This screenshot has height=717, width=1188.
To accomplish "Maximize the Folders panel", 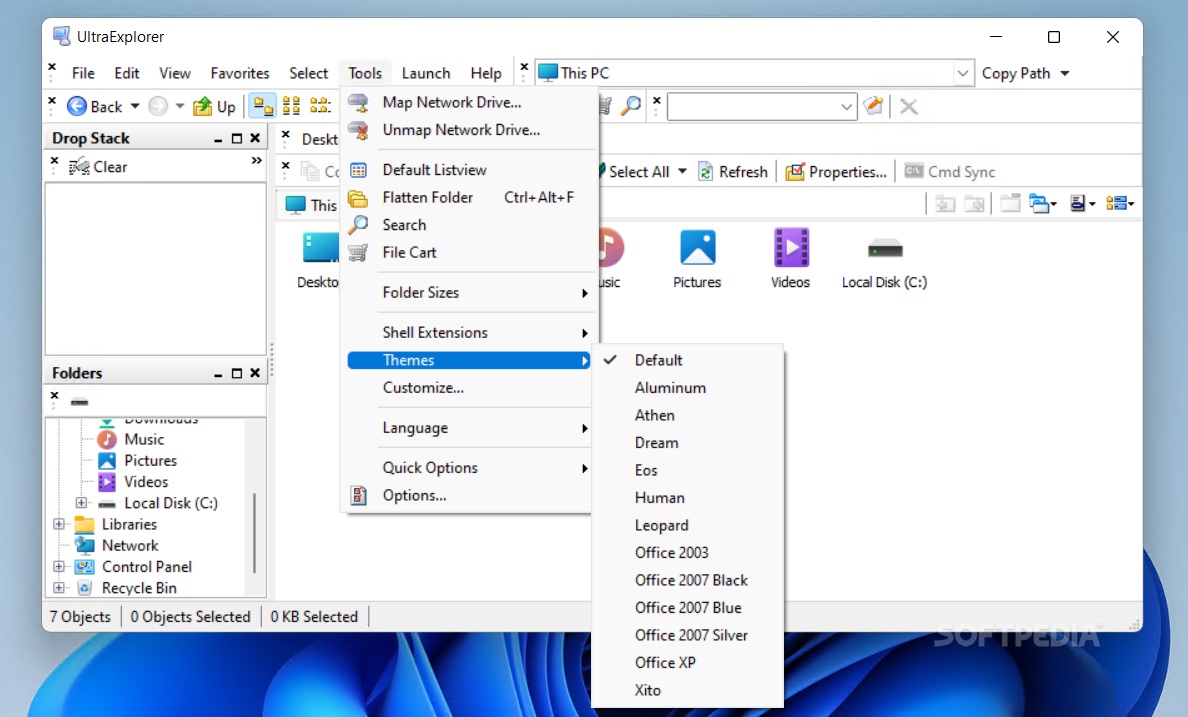I will click(236, 373).
